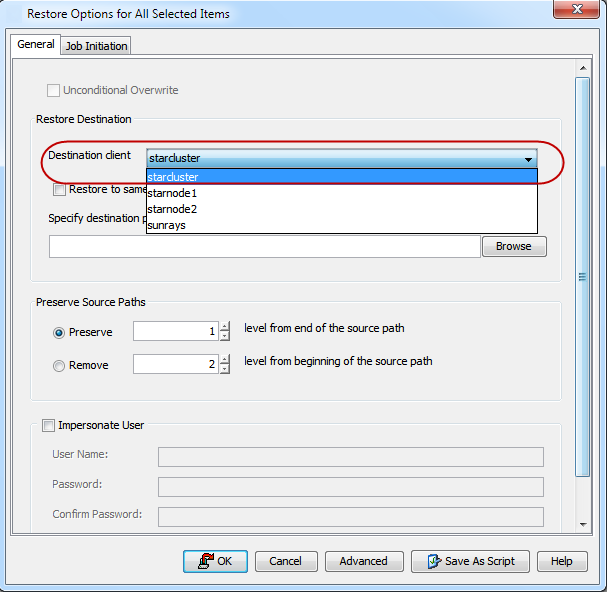This screenshot has height=592, width=607.
Task: Select the Remove radio button
Action: 60,366
